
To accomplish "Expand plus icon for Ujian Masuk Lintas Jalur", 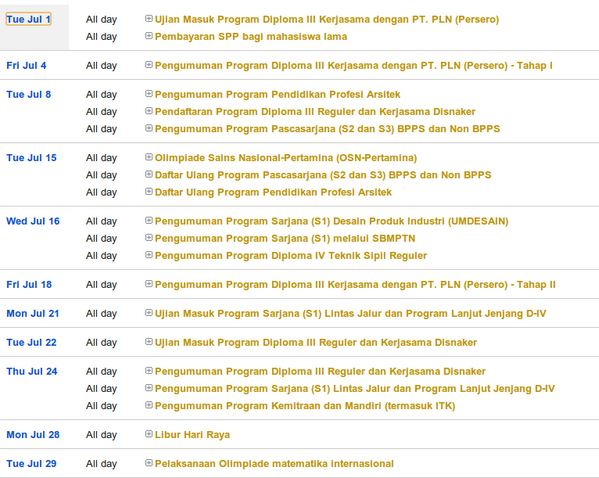I will [149, 313].
